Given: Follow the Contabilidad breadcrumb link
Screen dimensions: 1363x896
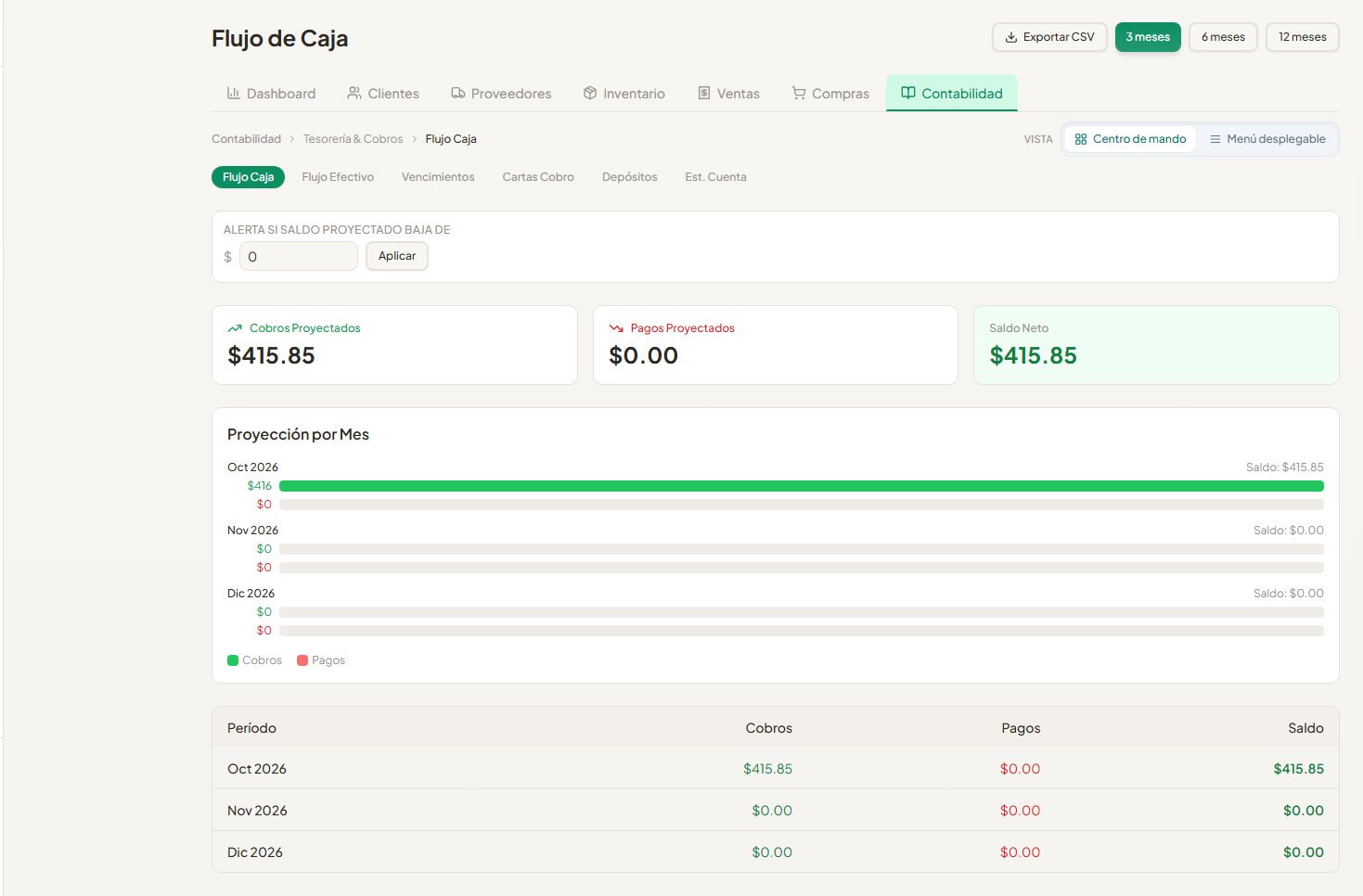Looking at the screenshot, I should pos(246,139).
